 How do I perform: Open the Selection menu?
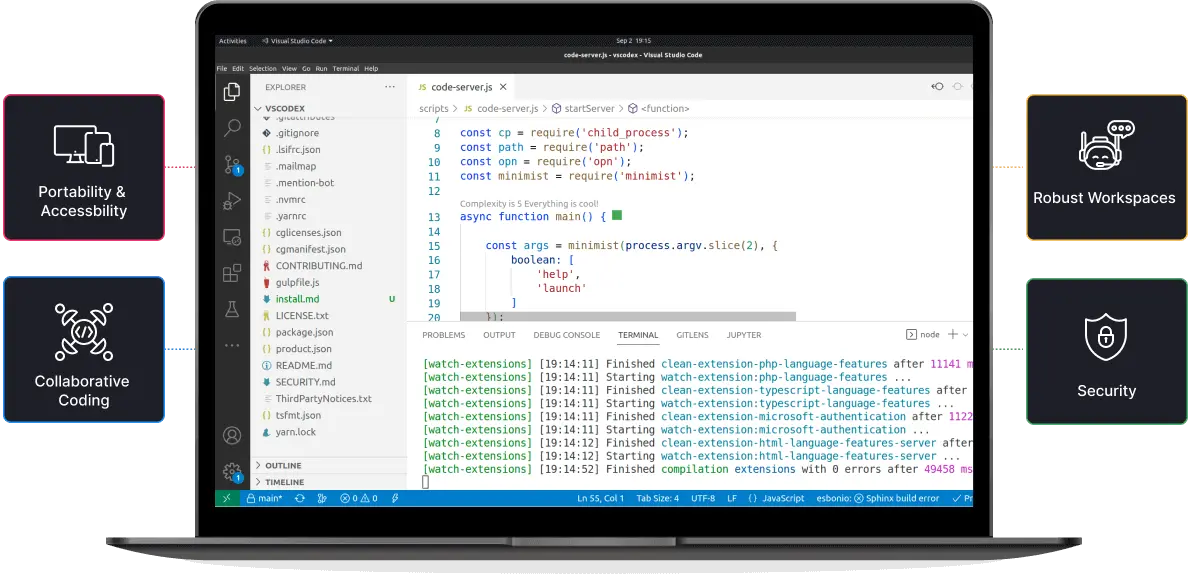tap(263, 68)
